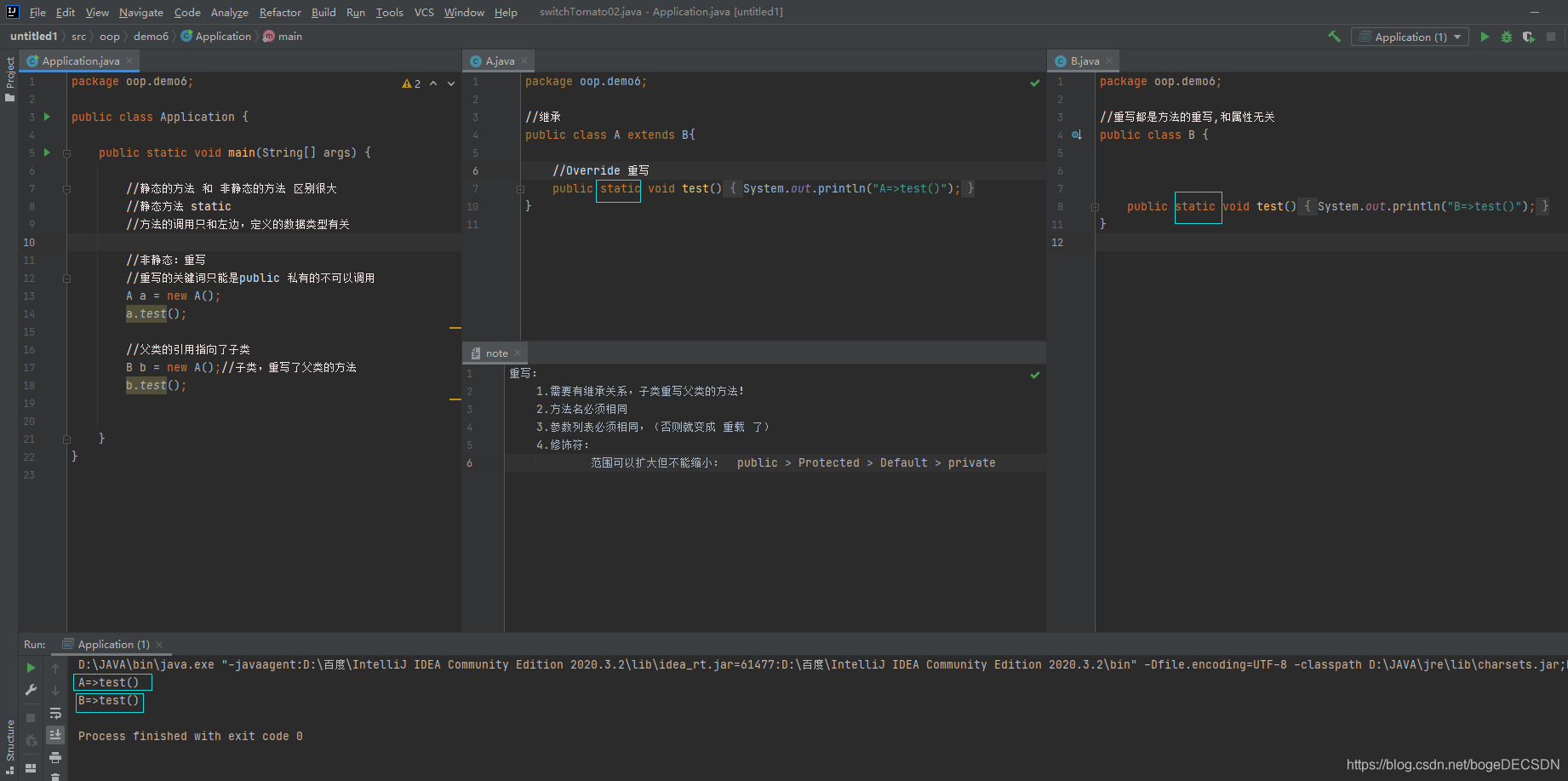The width and height of the screenshot is (1568, 781).
Task: Click the oop breadcrumb
Action: (x=109, y=36)
